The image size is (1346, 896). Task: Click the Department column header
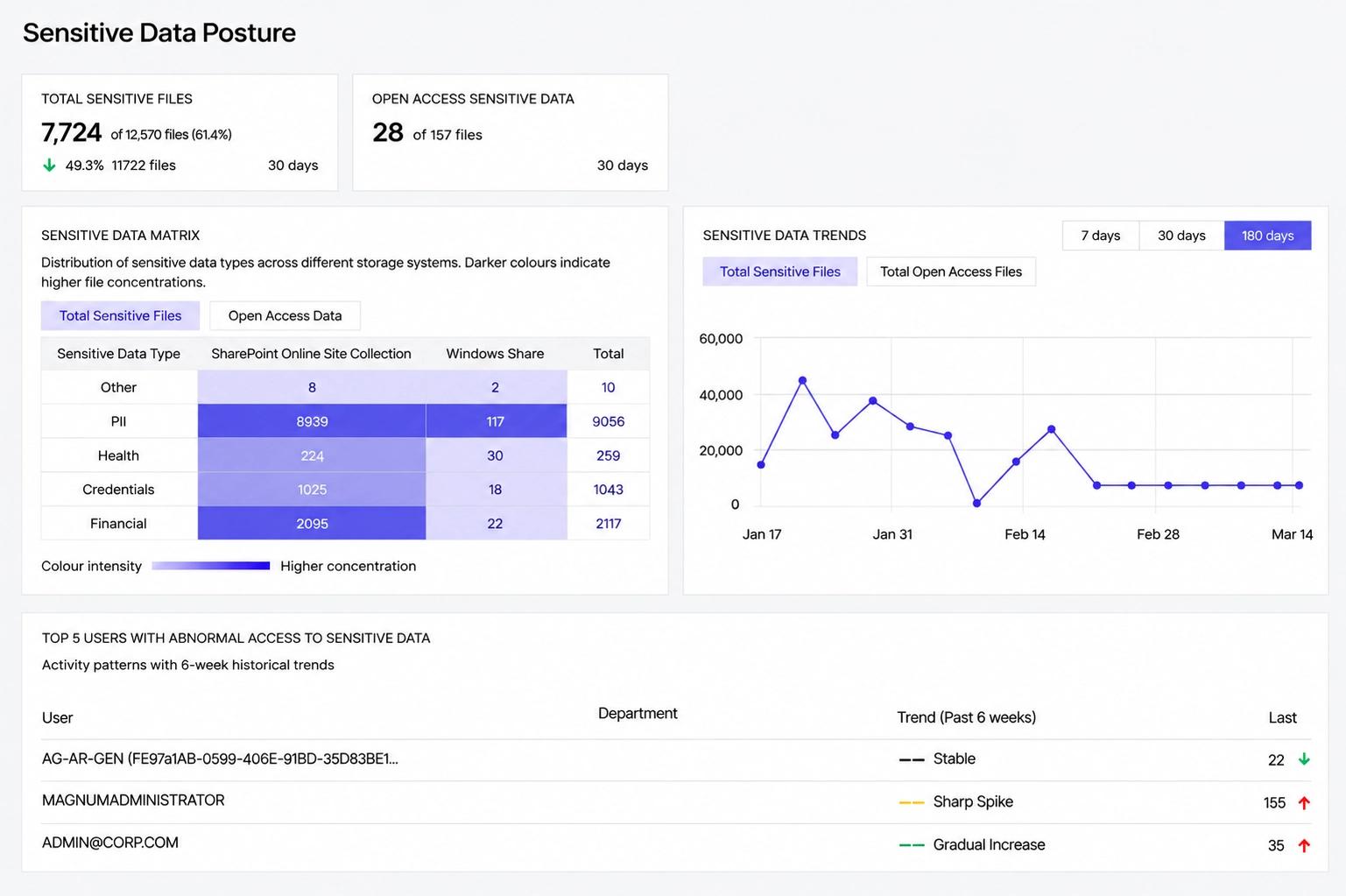click(638, 713)
